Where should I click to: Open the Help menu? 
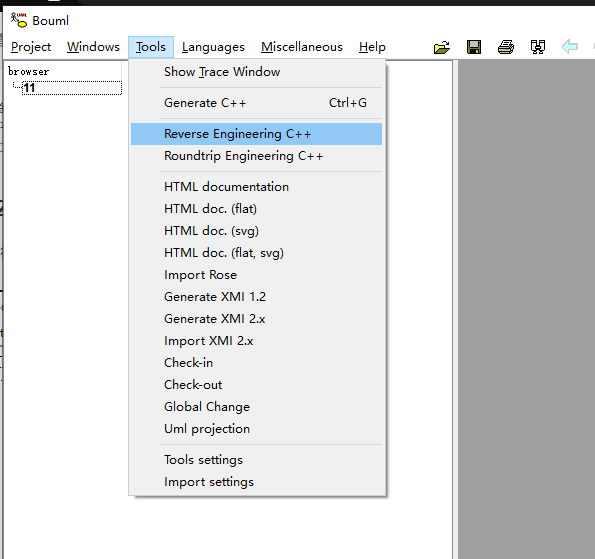coord(372,47)
